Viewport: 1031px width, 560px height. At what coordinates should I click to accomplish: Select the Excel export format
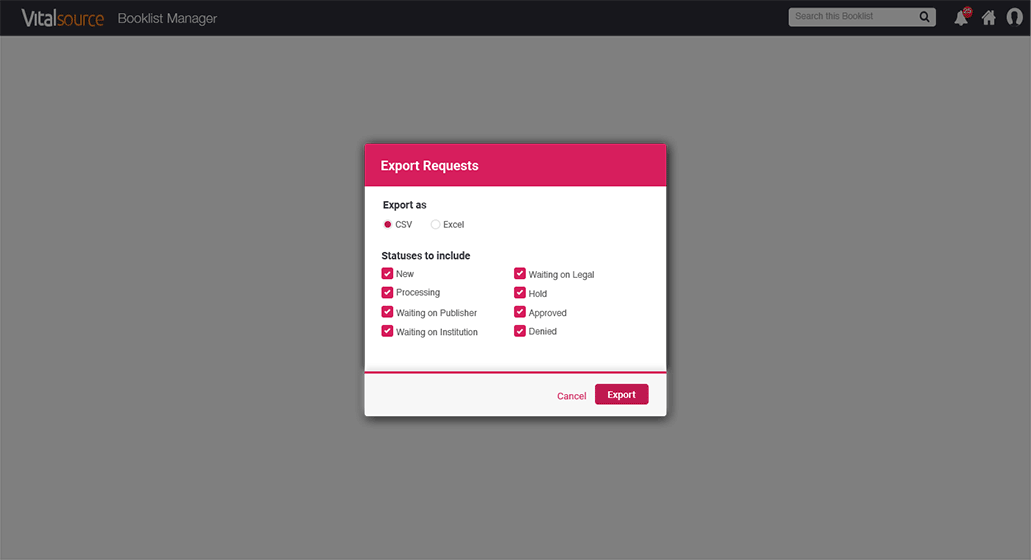tap(435, 224)
